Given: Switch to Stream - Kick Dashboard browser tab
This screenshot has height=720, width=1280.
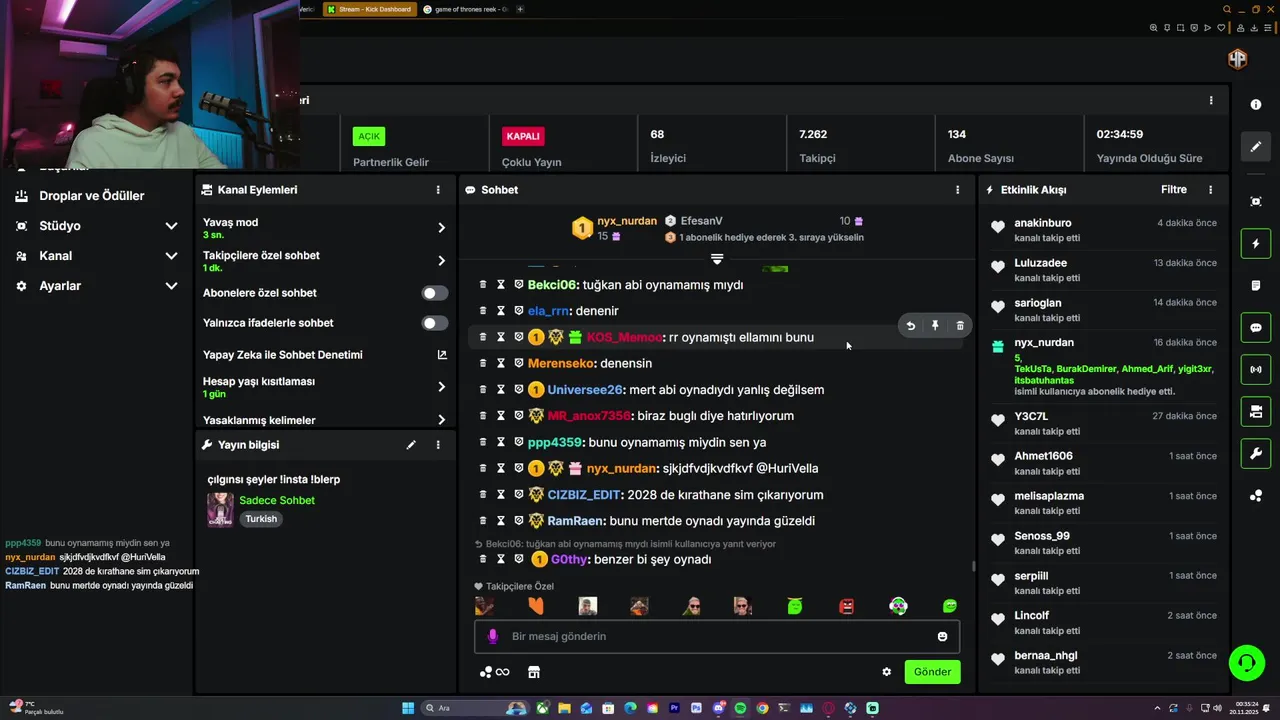Looking at the screenshot, I should click(x=369, y=9).
